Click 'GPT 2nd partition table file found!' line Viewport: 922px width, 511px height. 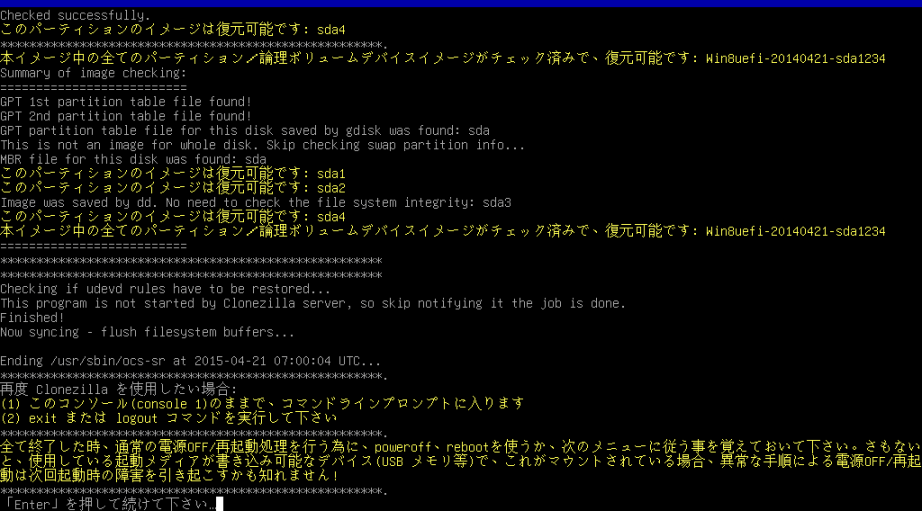point(126,116)
